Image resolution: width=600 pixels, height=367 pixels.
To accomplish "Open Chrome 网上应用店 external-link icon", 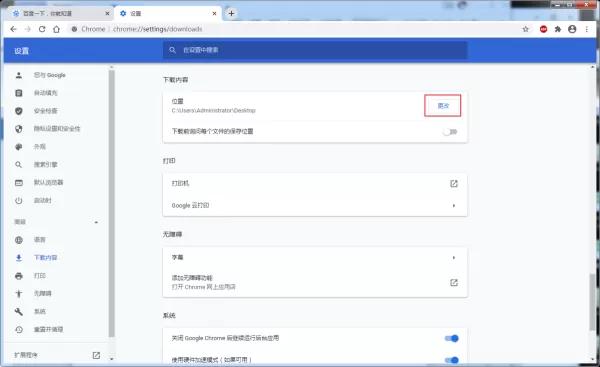I will tap(454, 282).
